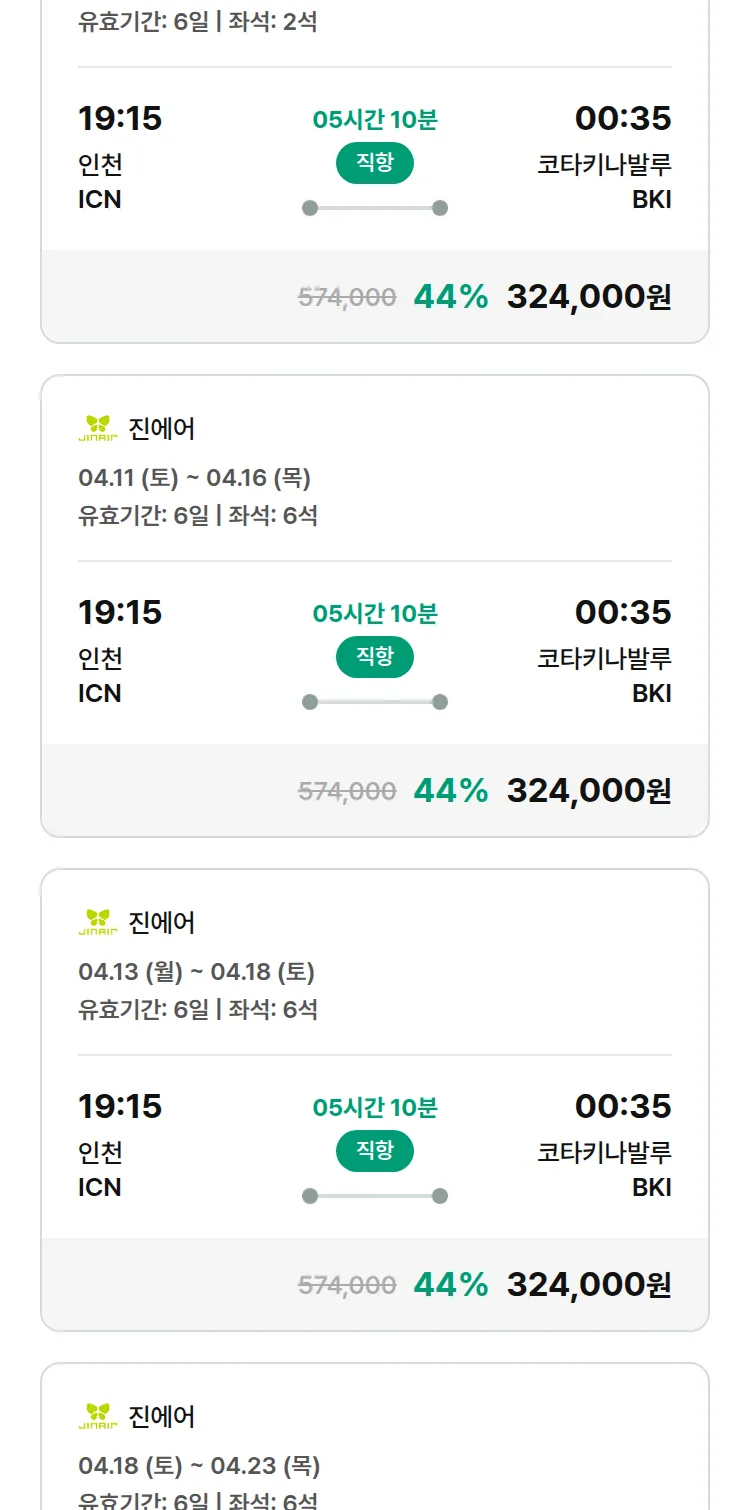The height and width of the screenshot is (1510, 750).
Task: Select date range 04.11 (토) ~ 04.16 (목)
Action: [195, 478]
